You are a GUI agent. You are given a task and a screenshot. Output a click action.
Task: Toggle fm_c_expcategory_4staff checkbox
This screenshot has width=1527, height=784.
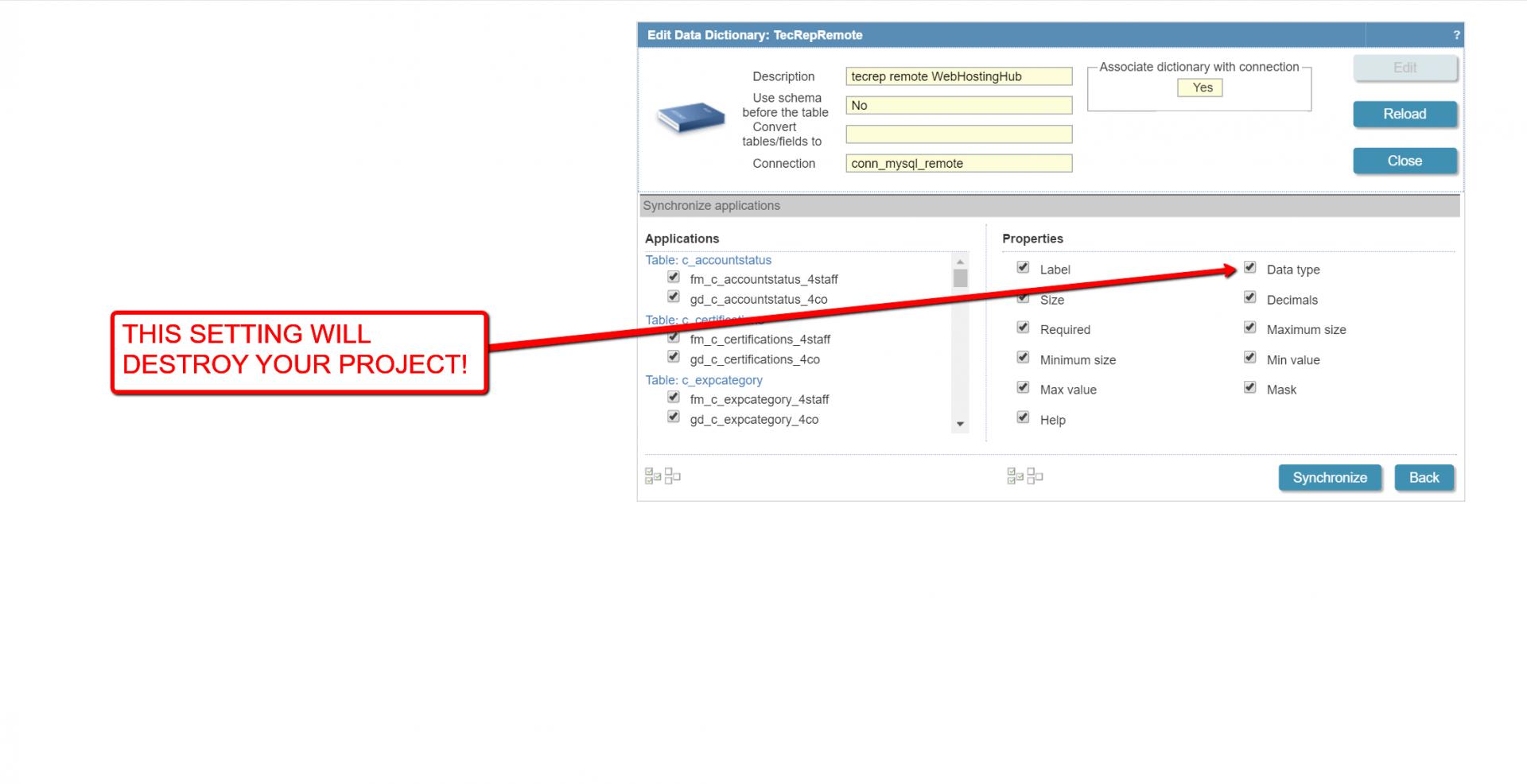674,398
